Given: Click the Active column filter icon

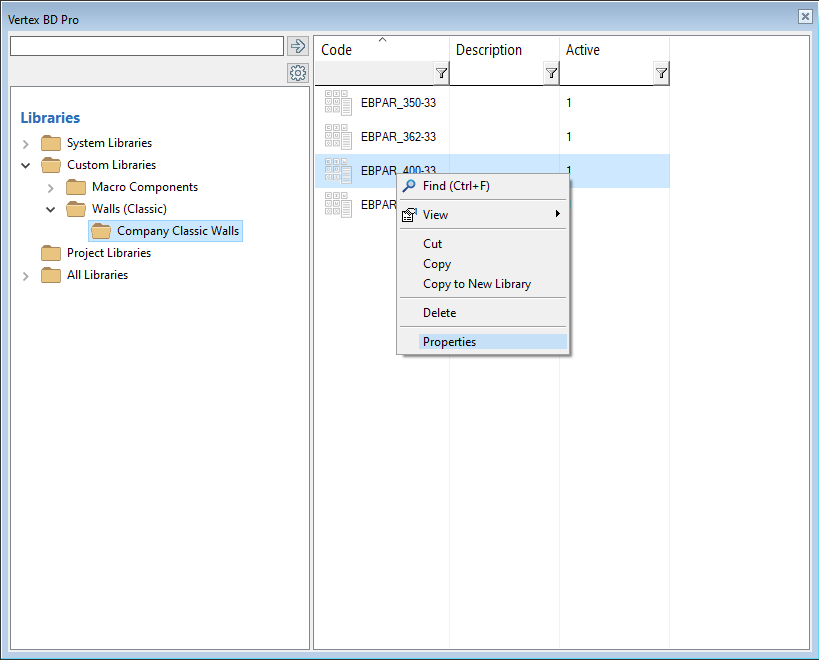Looking at the screenshot, I should click(x=661, y=73).
